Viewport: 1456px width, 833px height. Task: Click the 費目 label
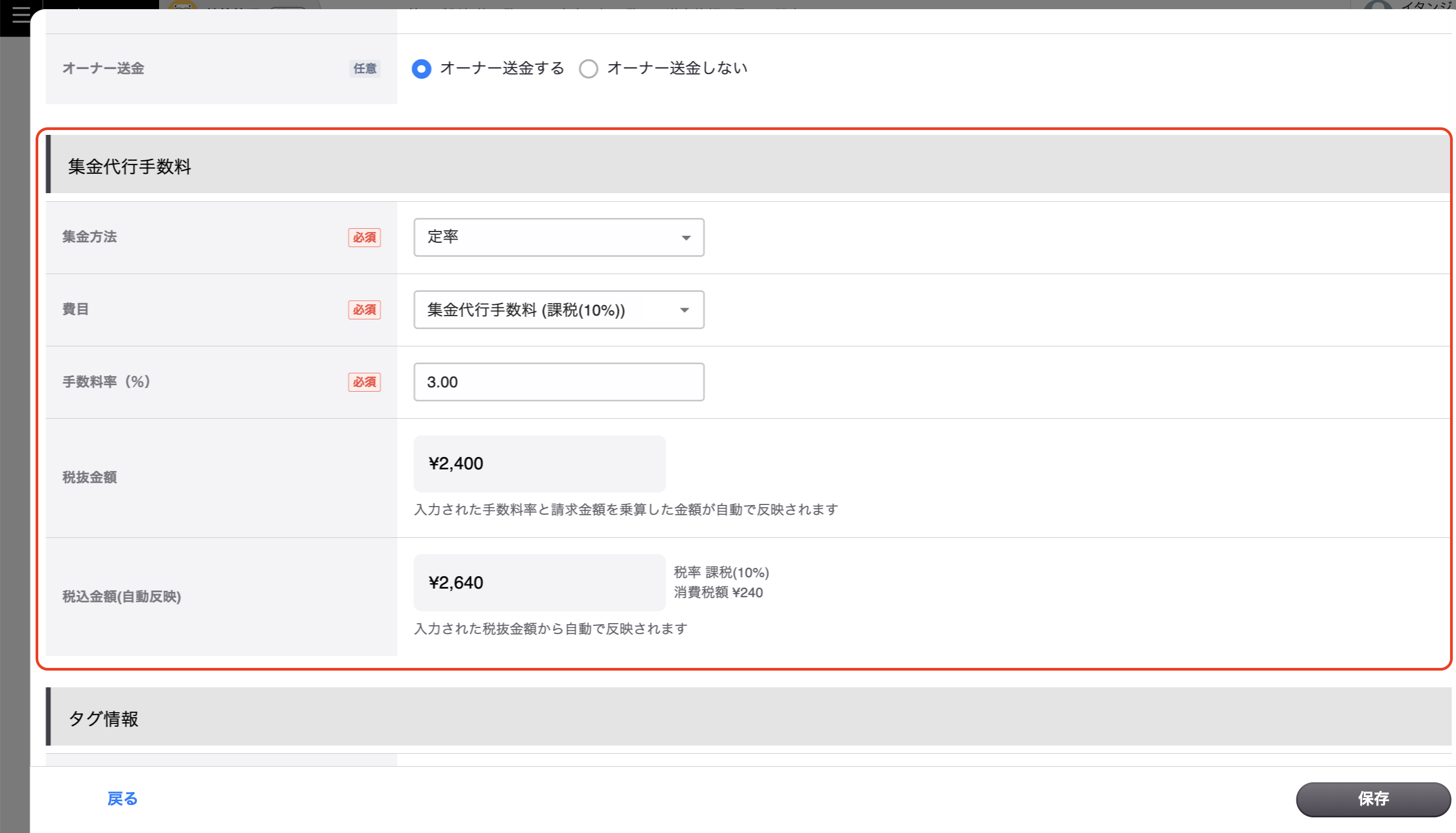pyautogui.click(x=75, y=310)
